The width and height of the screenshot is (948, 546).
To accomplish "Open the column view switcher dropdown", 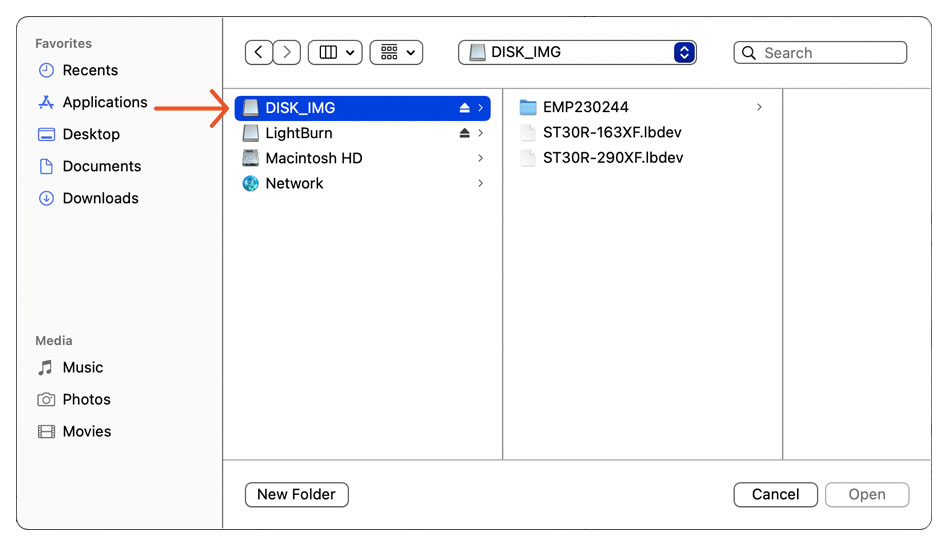I will (x=335, y=53).
